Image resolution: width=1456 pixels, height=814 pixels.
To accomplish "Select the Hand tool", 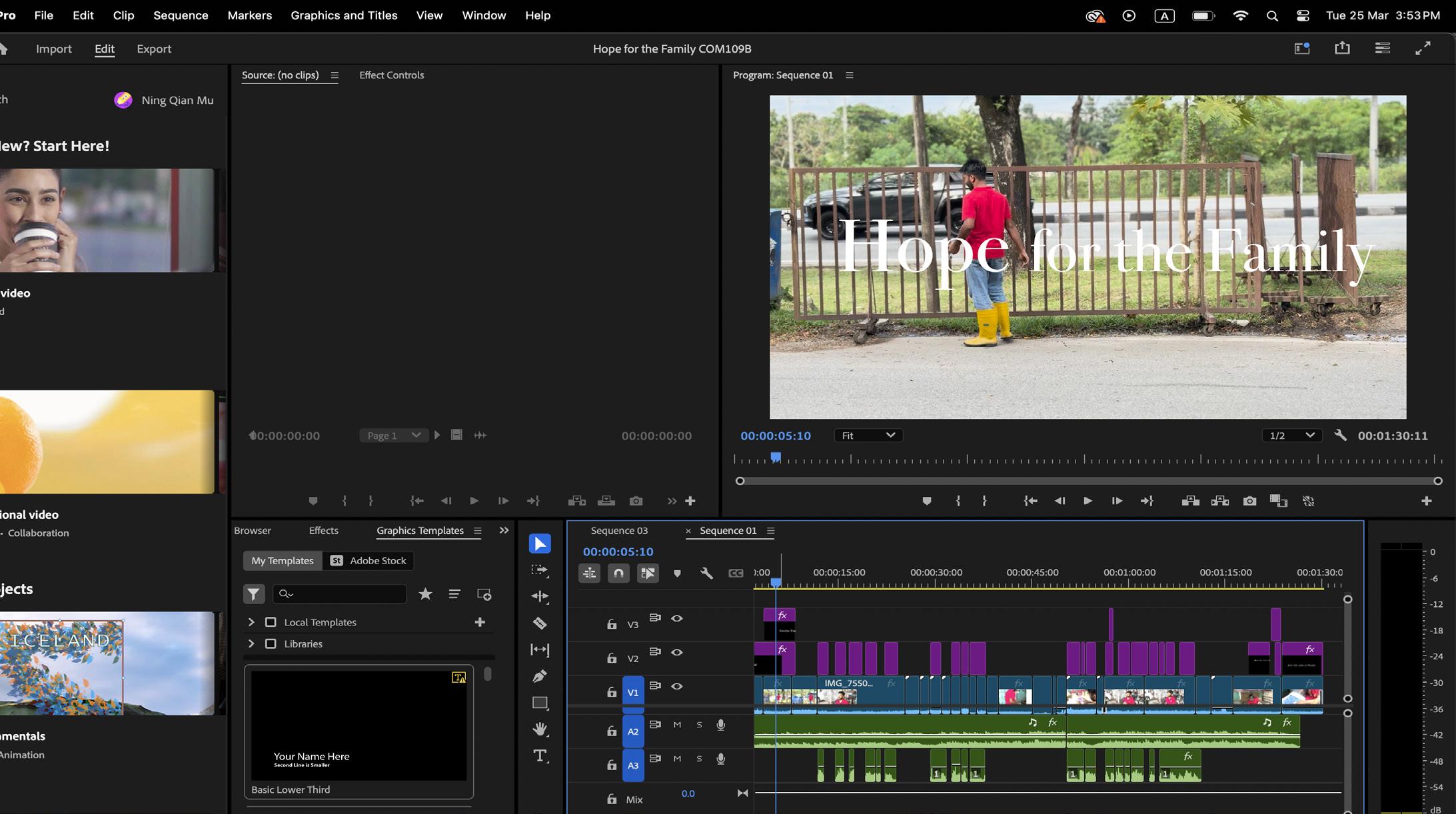I will pyautogui.click(x=540, y=729).
